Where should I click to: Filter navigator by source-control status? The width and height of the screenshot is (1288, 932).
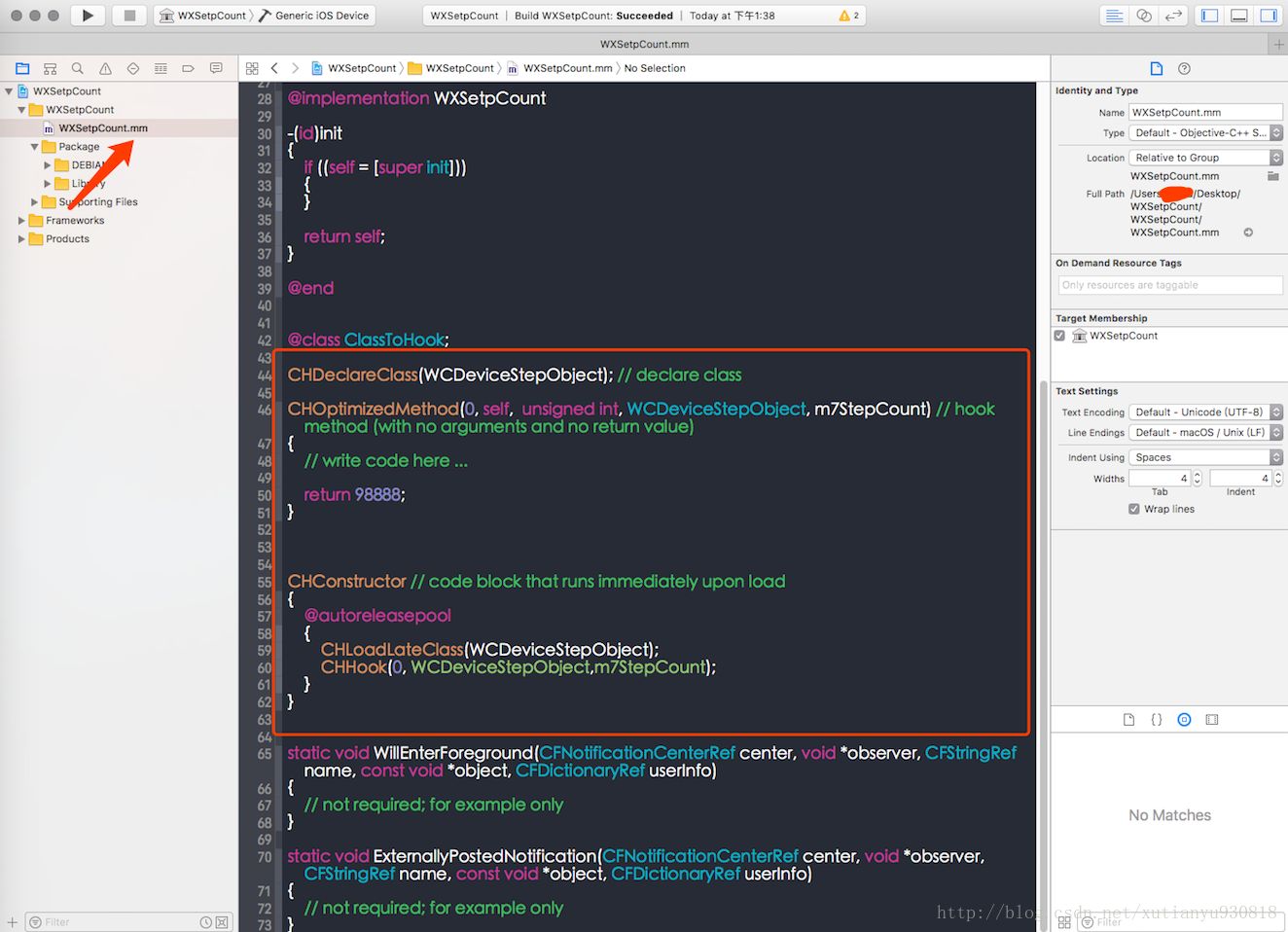pyautogui.click(x=222, y=922)
